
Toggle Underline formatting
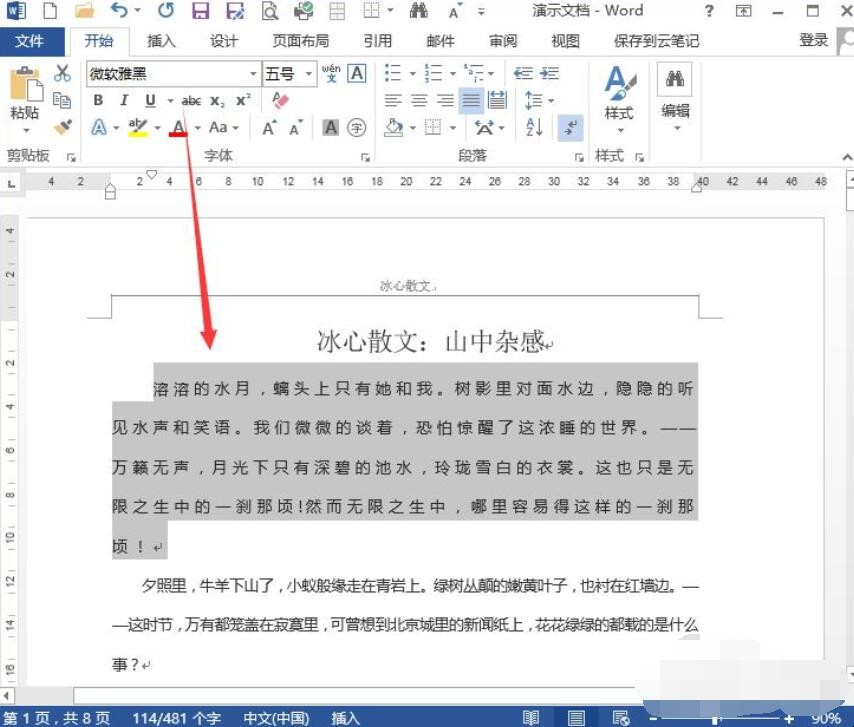coord(150,100)
